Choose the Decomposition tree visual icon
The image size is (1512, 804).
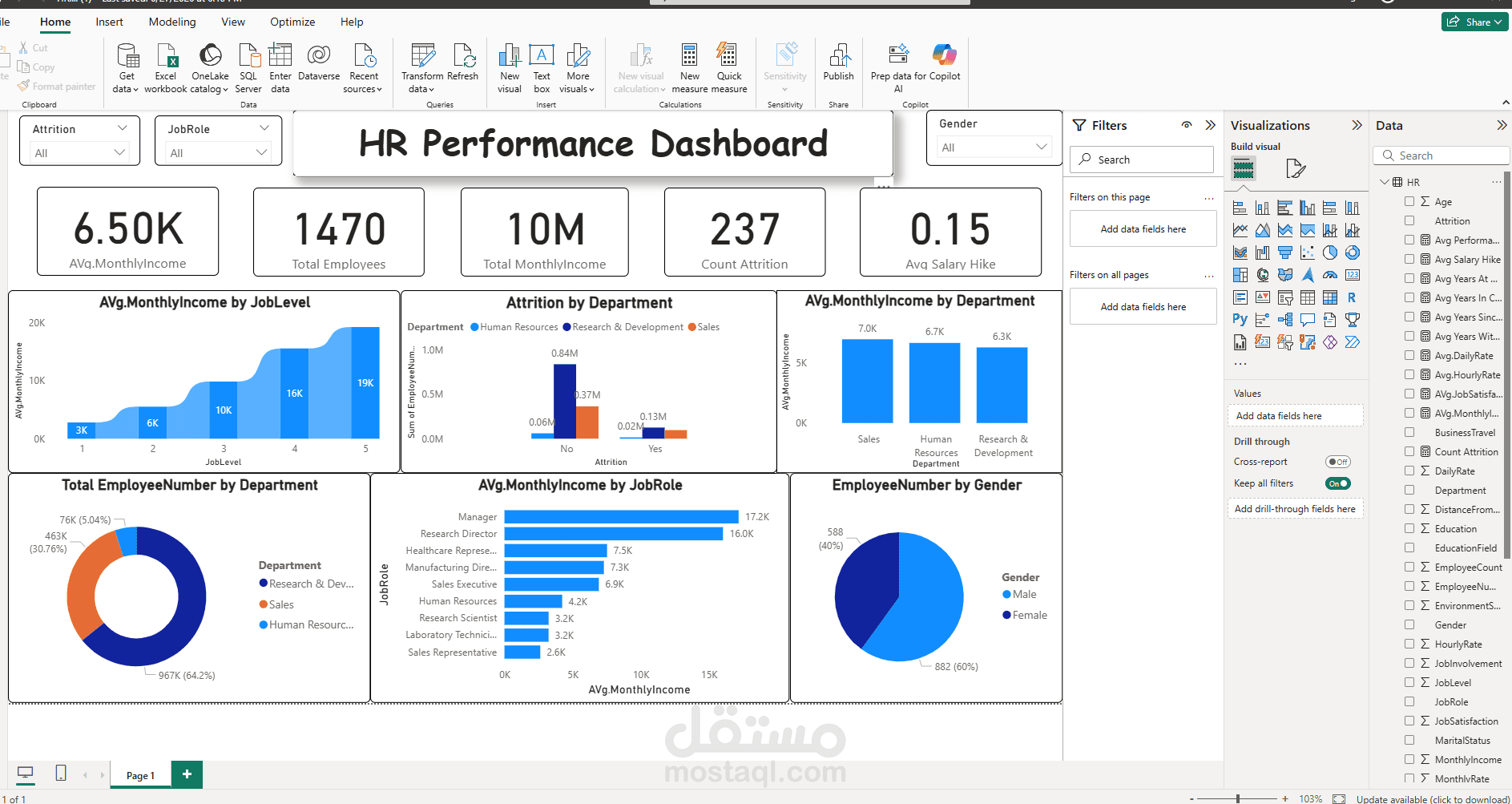[x=1285, y=320]
